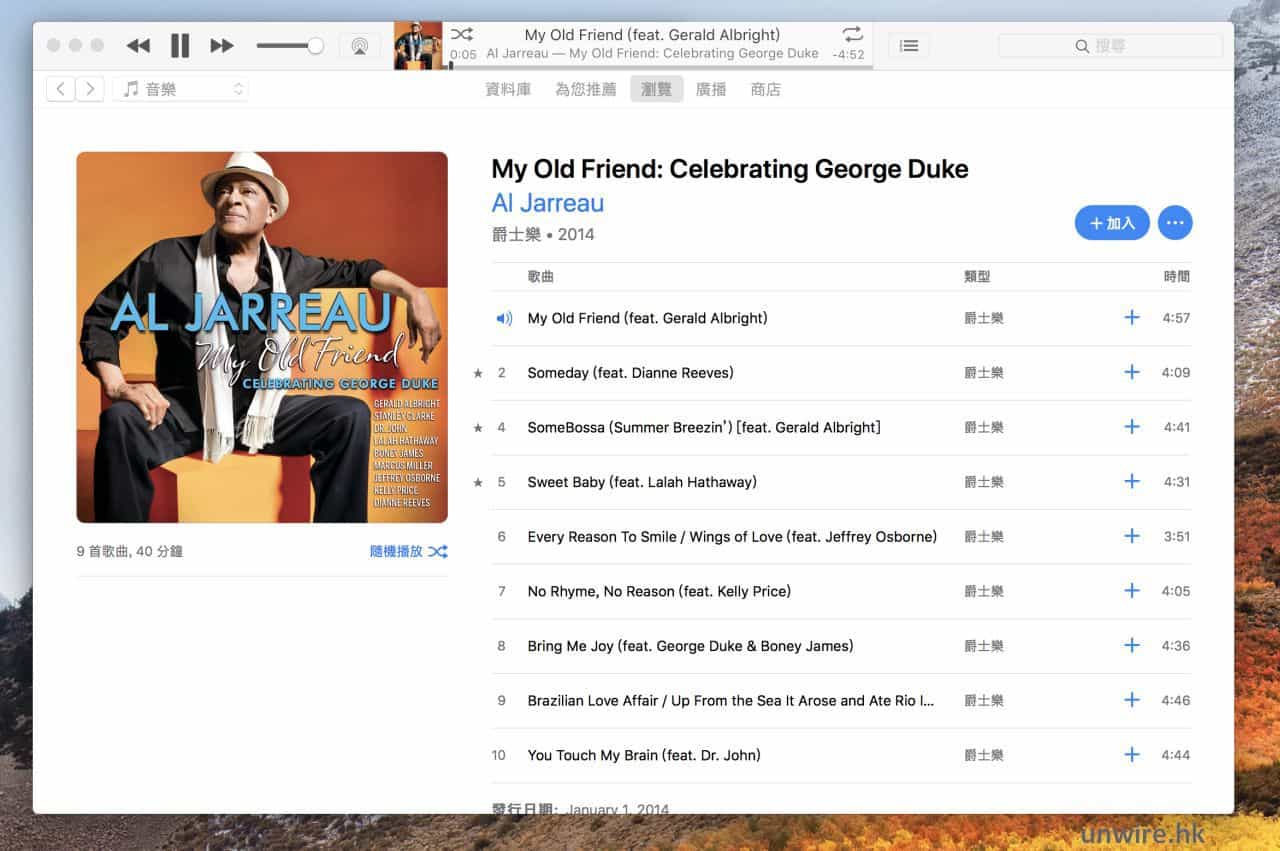Adjust the volume slider

(289, 46)
